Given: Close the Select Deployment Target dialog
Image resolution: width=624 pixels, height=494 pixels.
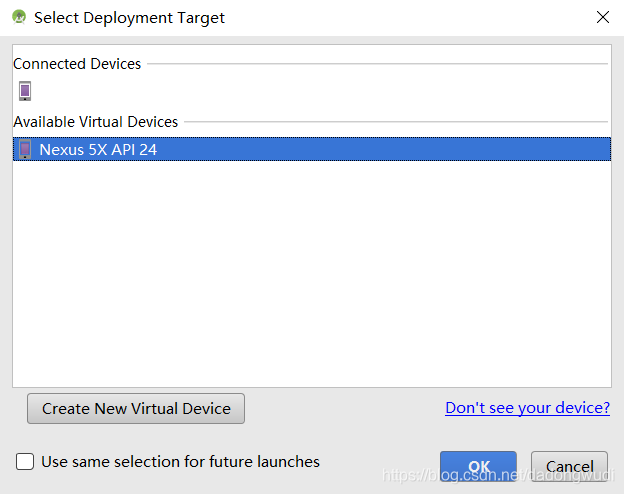Looking at the screenshot, I should 602,17.
